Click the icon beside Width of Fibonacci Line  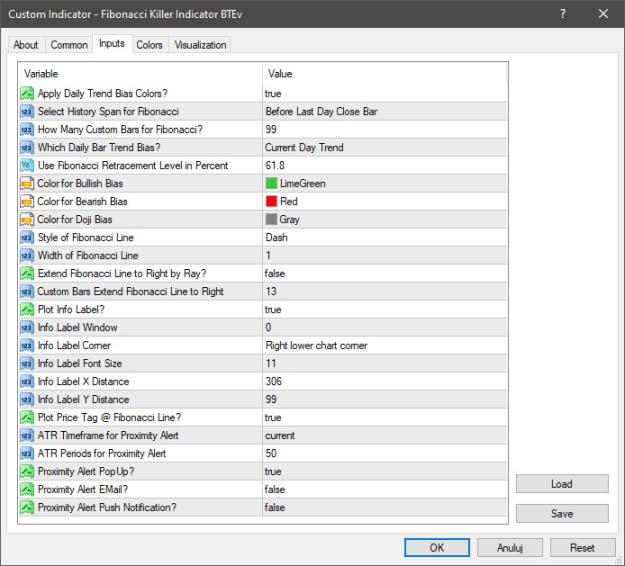tap(27, 255)
